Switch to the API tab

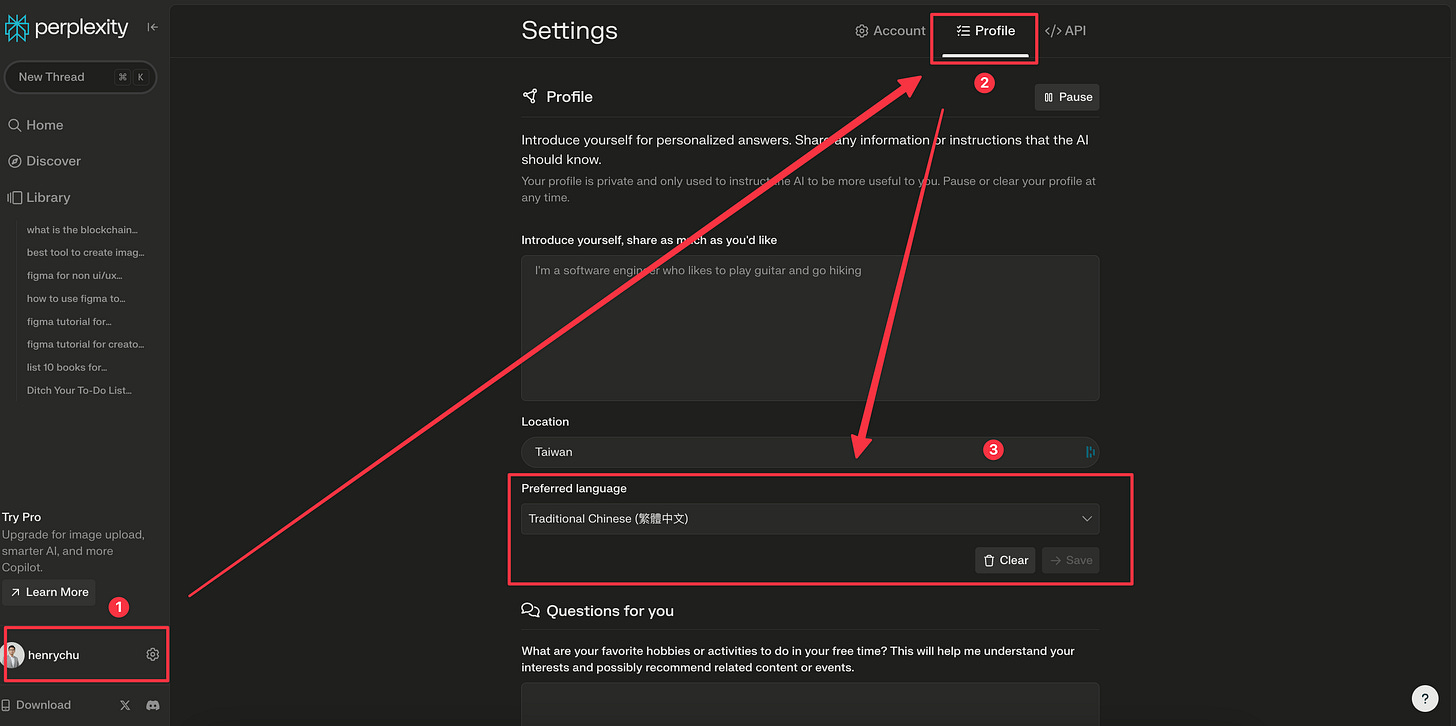click(1065, 31)
